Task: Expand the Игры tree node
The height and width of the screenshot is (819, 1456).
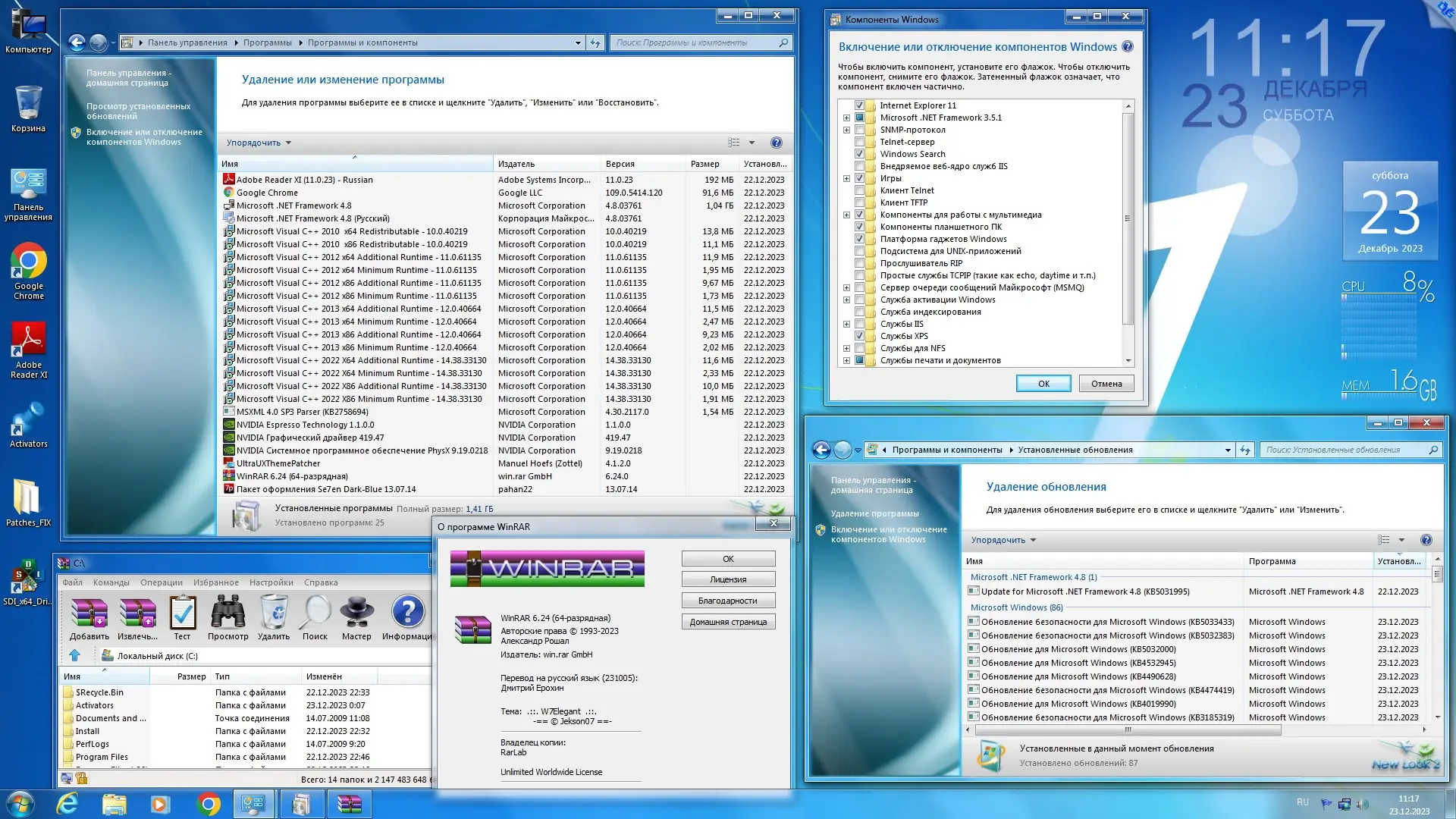Action: tap(846, 178)
